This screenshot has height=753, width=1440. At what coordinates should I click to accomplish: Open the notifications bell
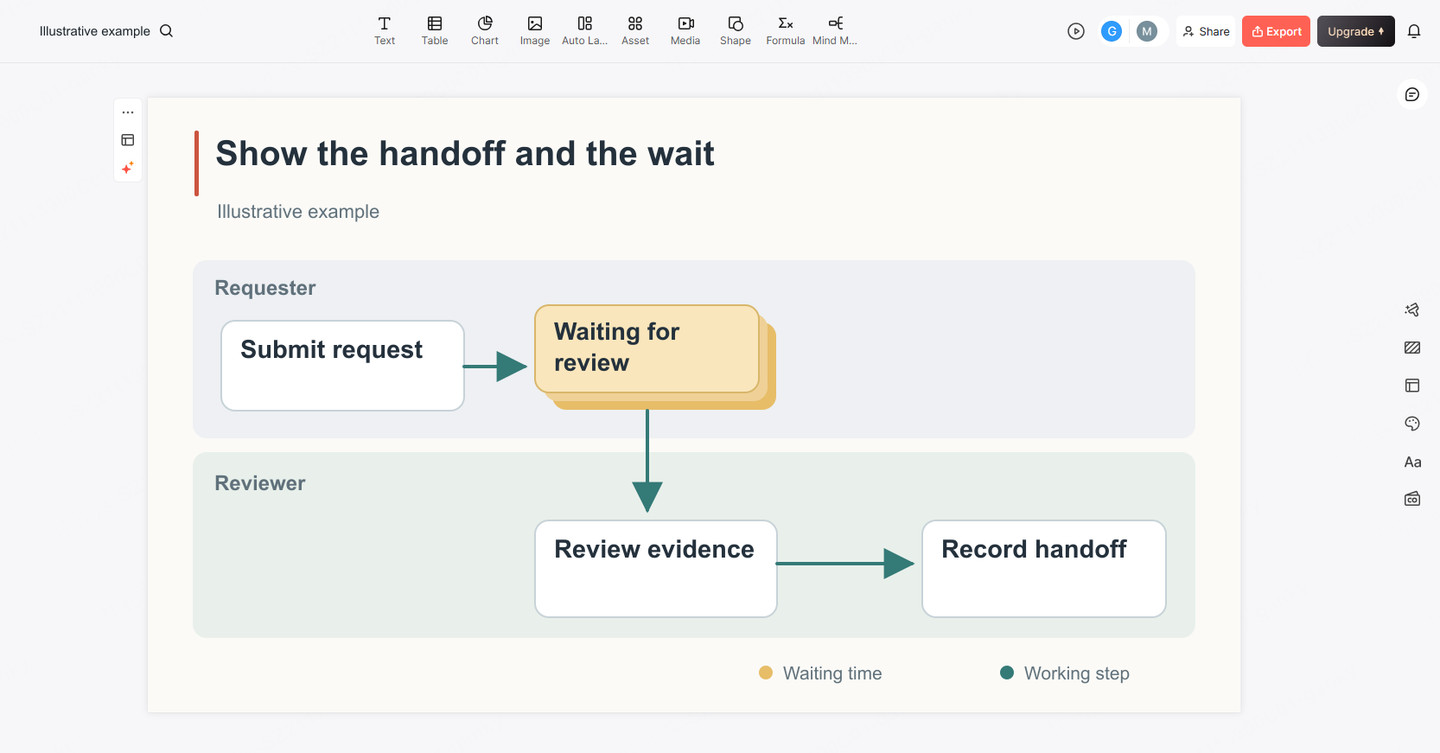coord(1414,31)
